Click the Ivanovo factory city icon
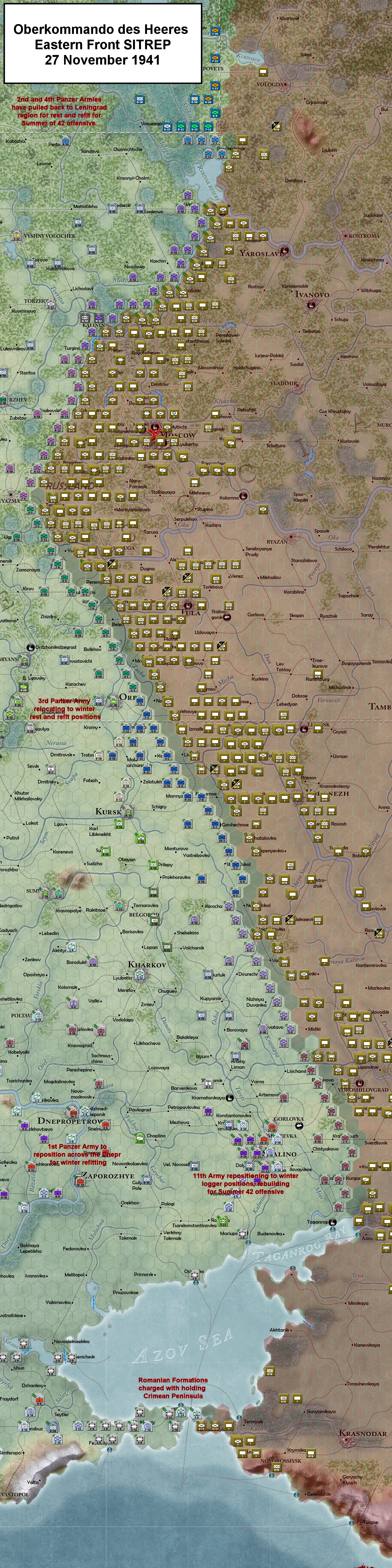 point(311,304)
